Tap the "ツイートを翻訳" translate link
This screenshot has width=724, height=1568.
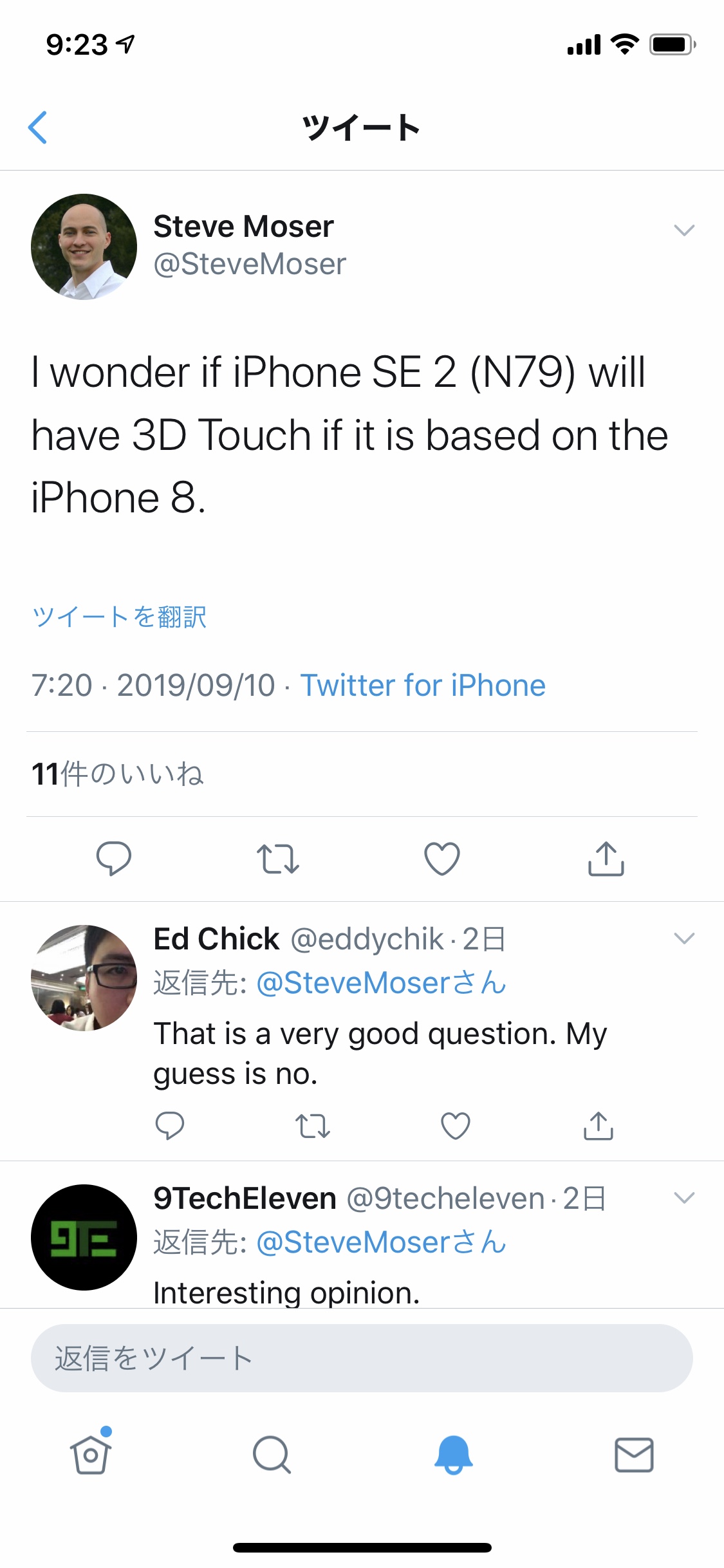119,617
